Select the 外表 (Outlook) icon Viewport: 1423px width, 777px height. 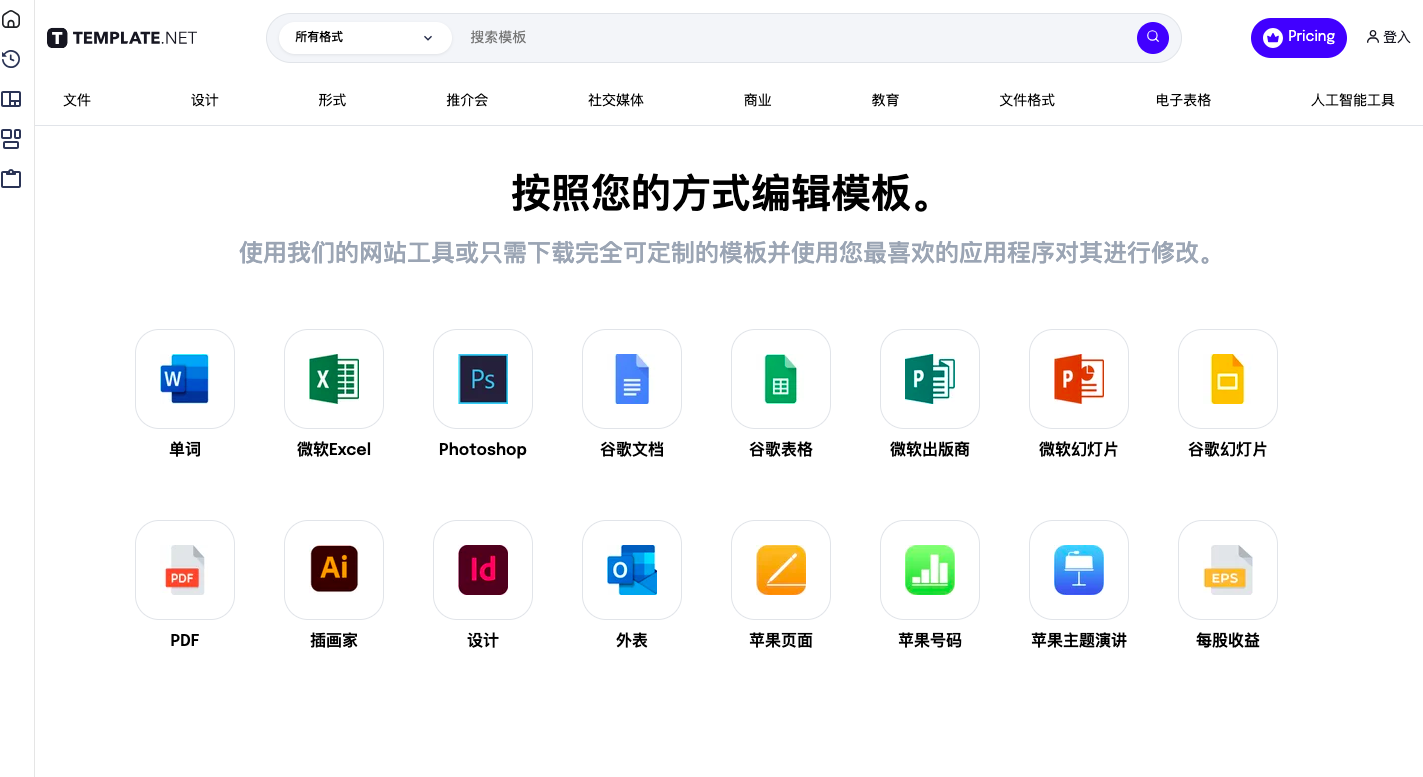coord(631,570)
